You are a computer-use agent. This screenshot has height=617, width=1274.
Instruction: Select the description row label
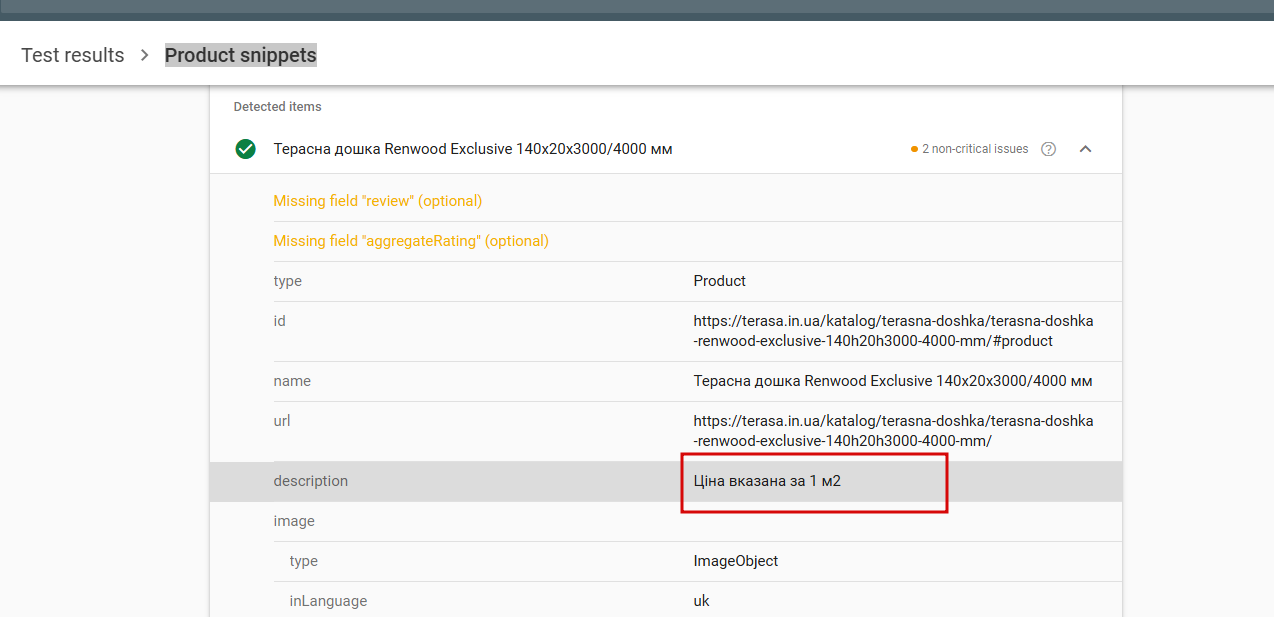tap(310, 481)
